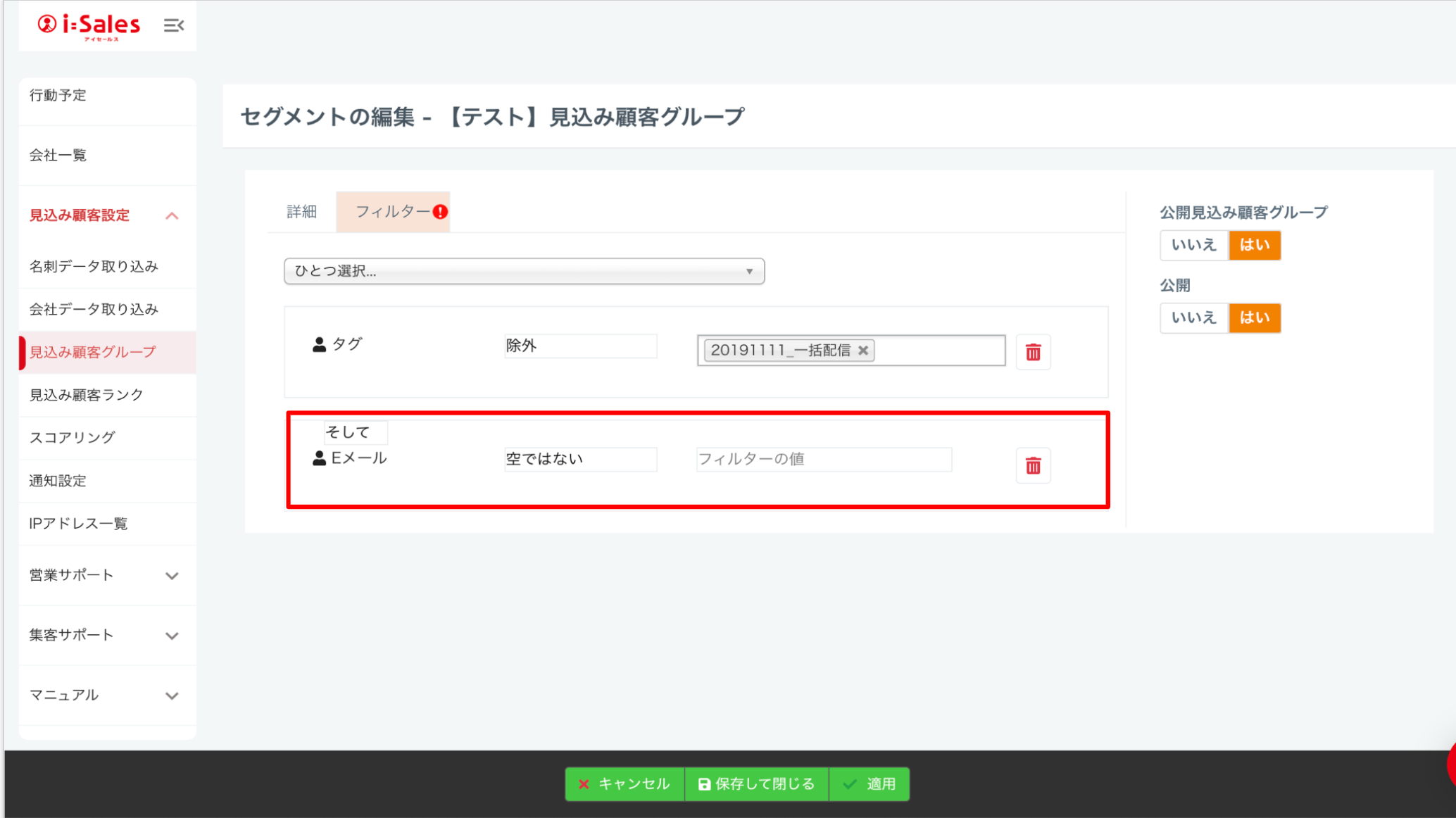Click the フィルターの値 input field
The image size is (1456, 818).
[x=824, y=459]
